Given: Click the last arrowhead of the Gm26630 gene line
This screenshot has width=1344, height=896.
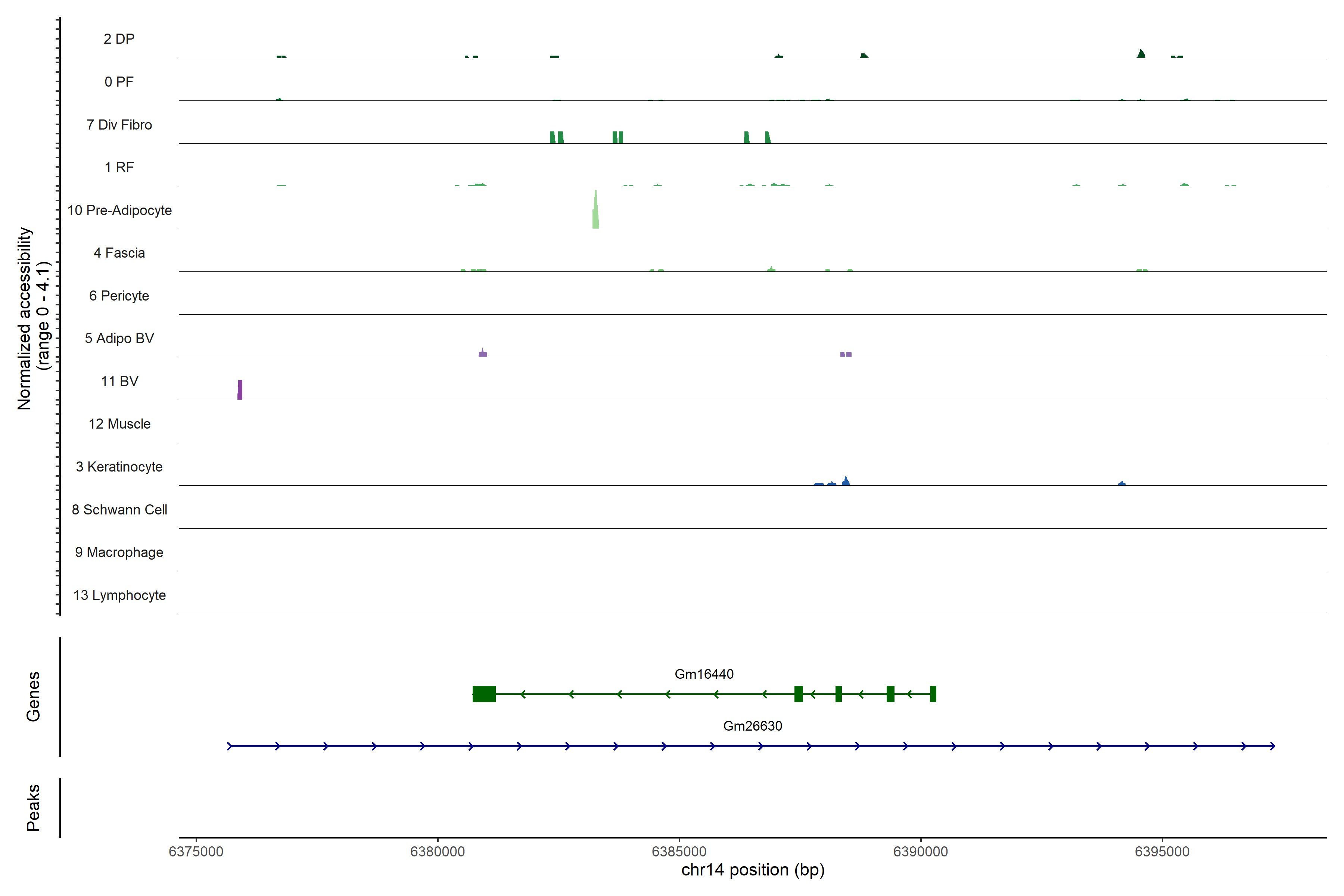Looking at the screenshot, I should (1273, 746).
